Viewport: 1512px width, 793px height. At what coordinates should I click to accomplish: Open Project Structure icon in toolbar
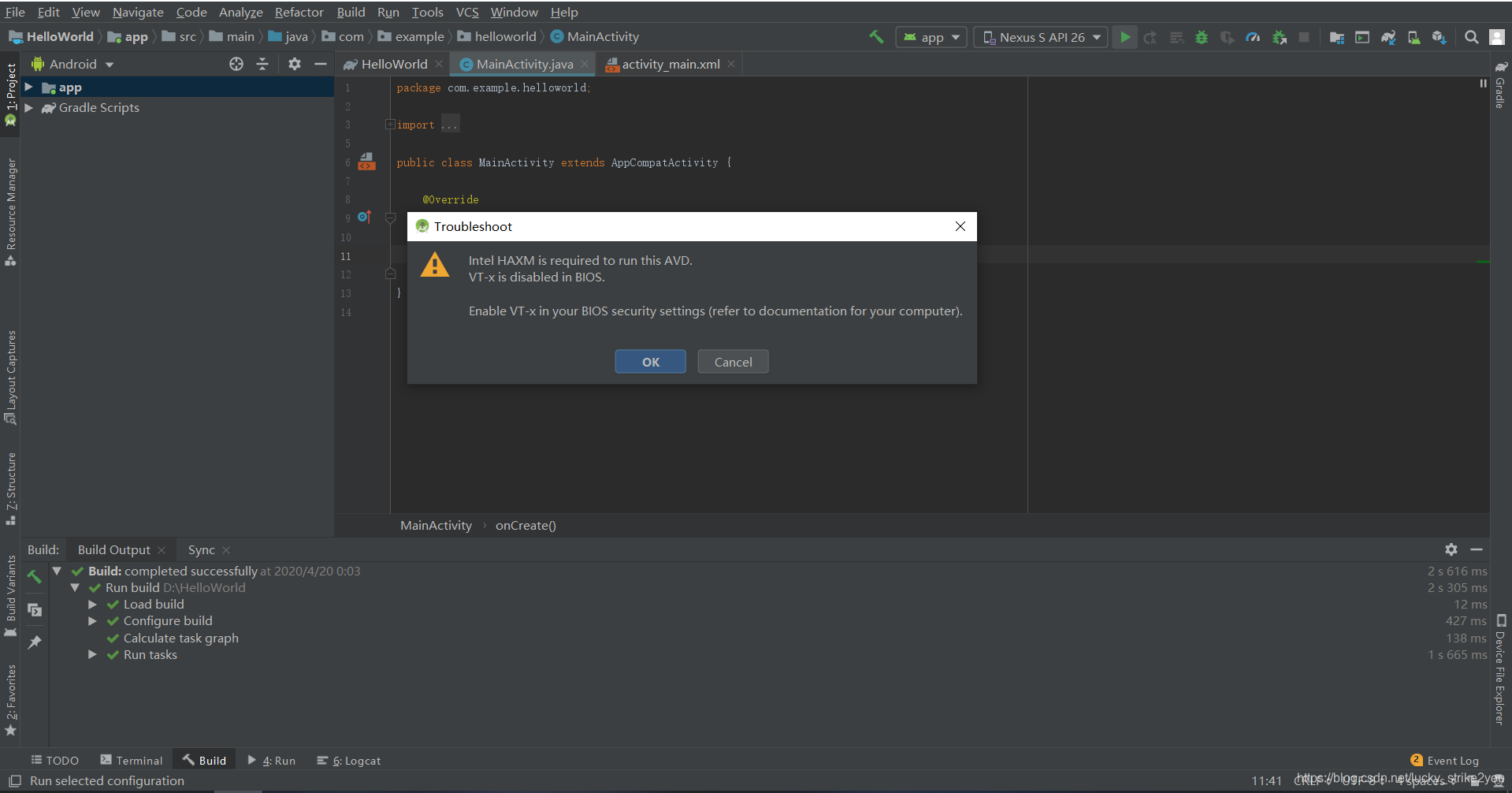click(x=1337, y=37)
